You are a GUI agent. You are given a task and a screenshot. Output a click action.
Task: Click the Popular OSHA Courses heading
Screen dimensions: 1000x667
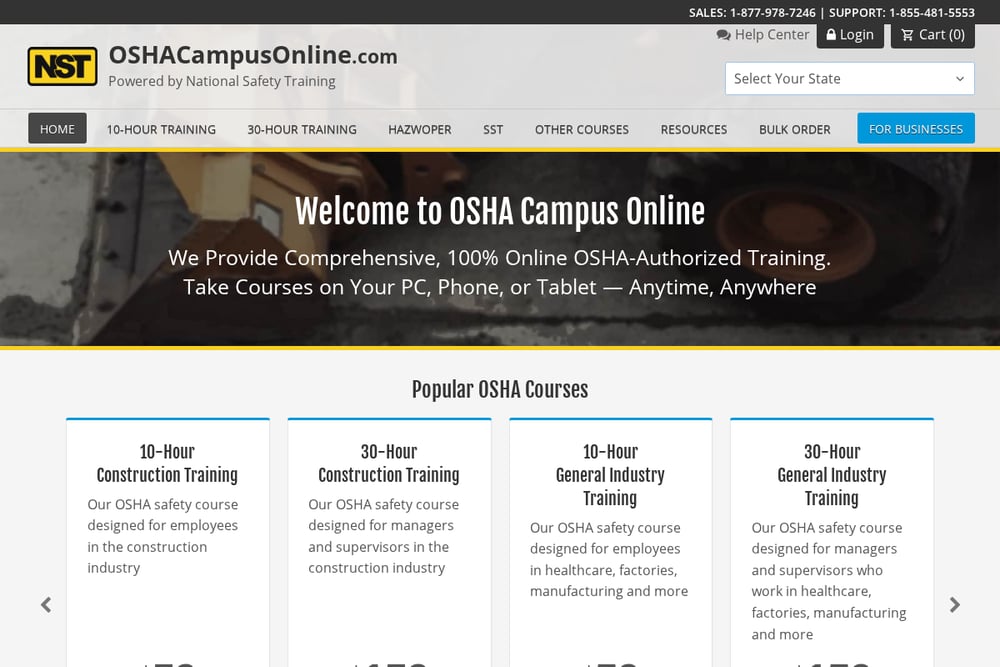tap(500, 390)
